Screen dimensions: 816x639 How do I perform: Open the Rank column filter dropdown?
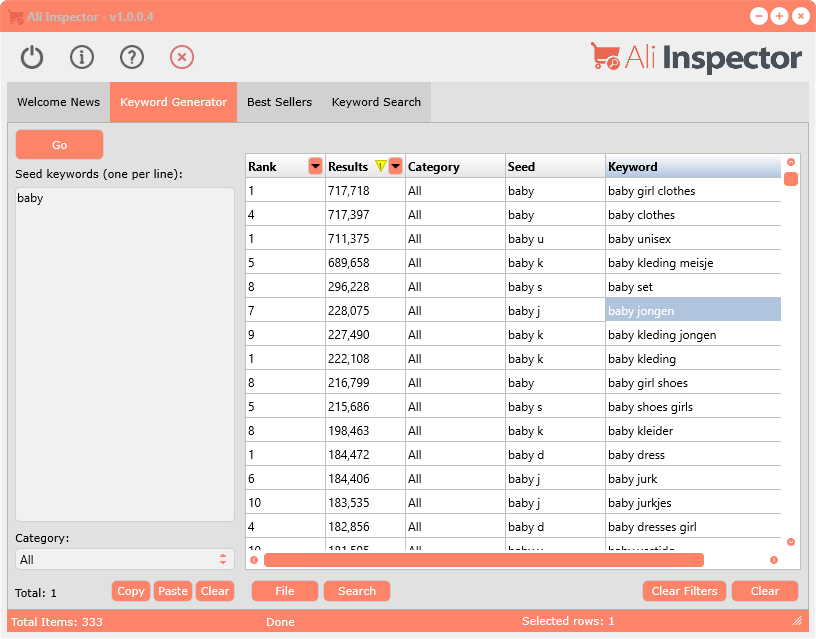[x=315, y=166]
